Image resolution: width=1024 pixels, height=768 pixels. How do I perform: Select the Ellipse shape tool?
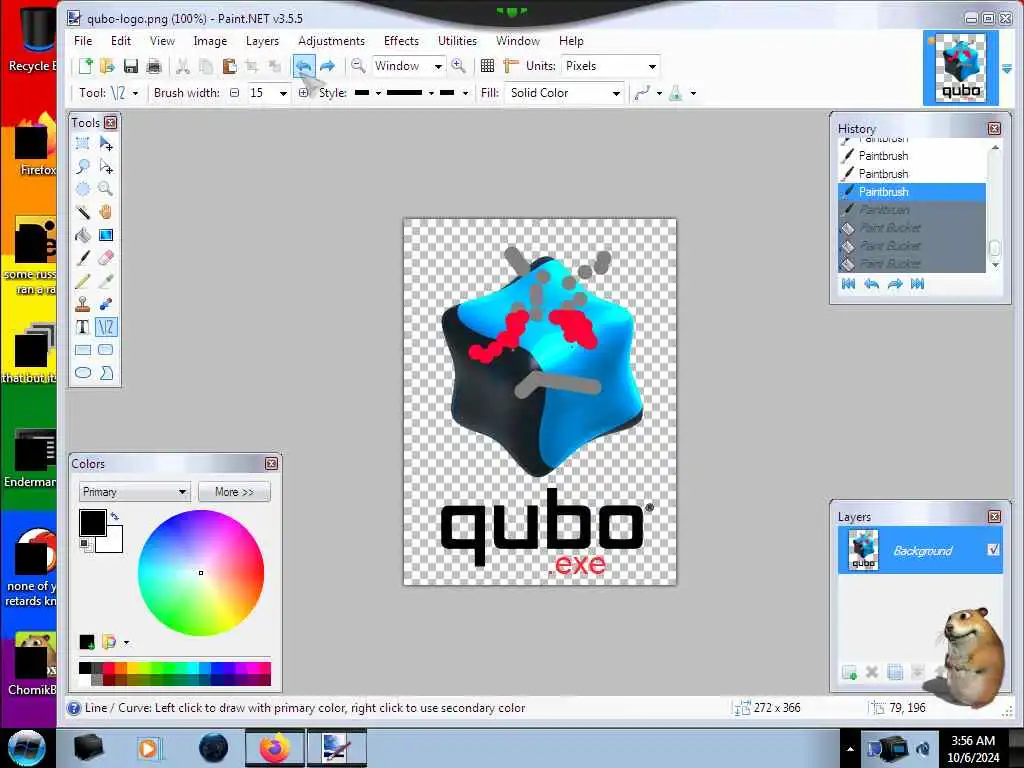[x=82, y=372]
